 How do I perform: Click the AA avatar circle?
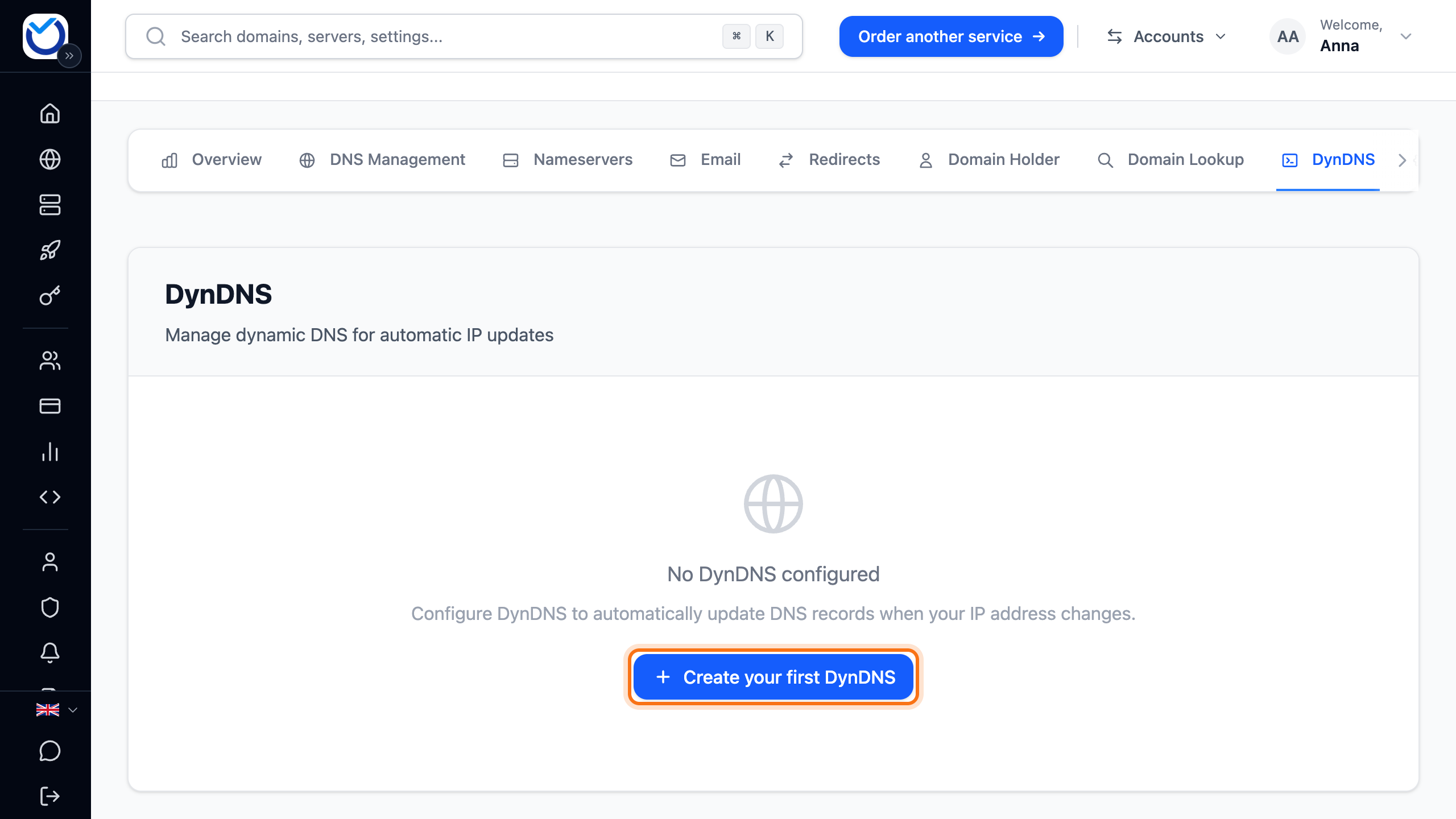(1288, 36)
